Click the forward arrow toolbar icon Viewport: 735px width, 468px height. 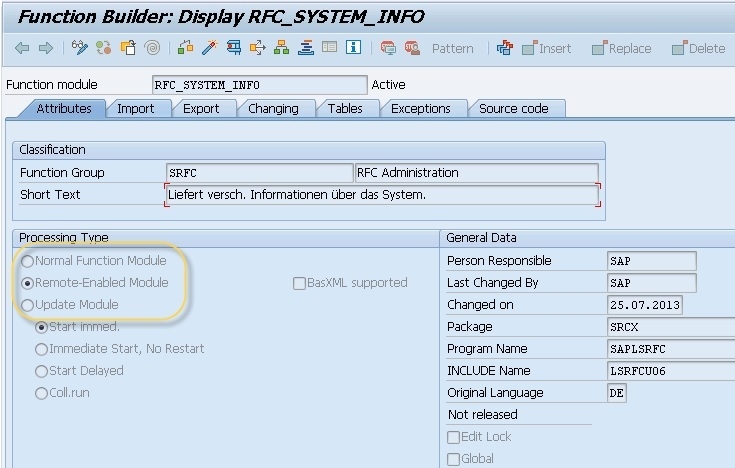pos(45,48)
